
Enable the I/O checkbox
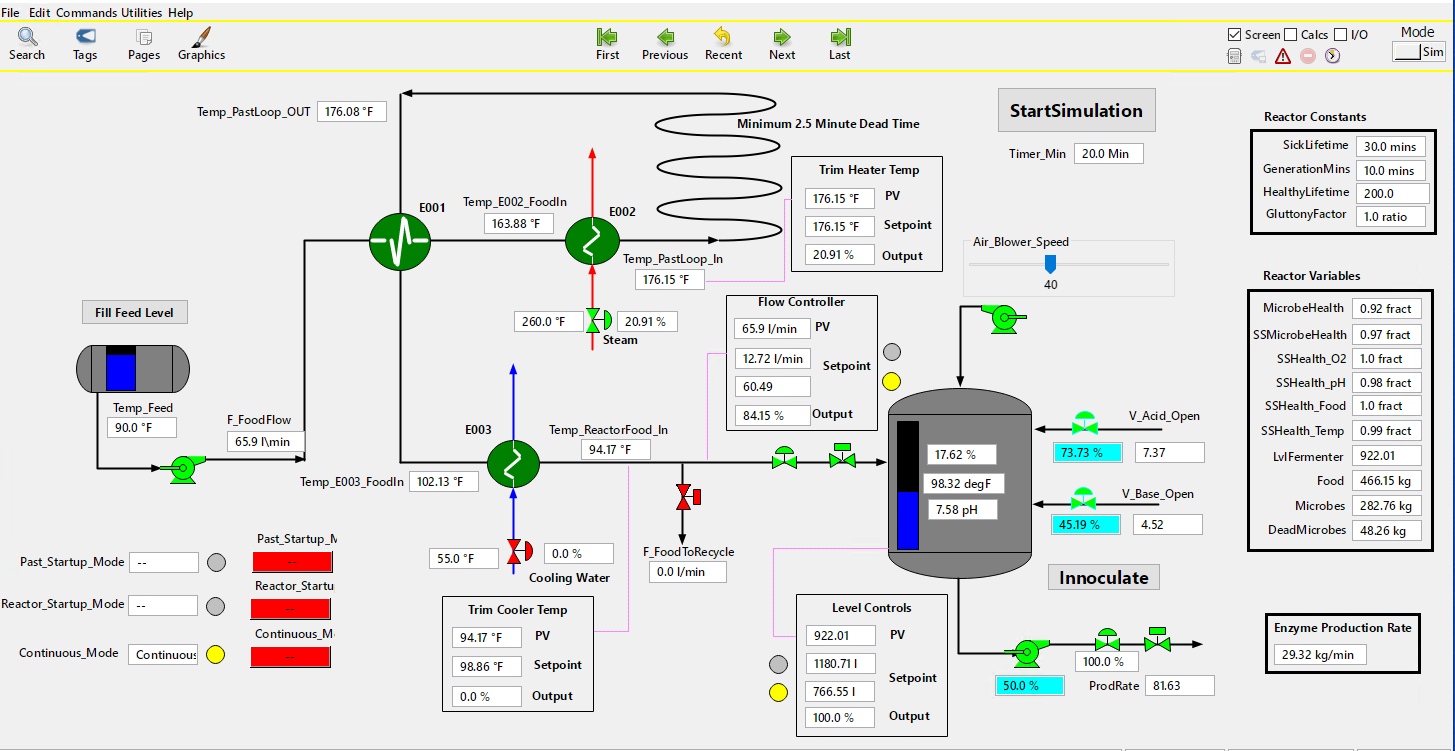[1341, 34]
